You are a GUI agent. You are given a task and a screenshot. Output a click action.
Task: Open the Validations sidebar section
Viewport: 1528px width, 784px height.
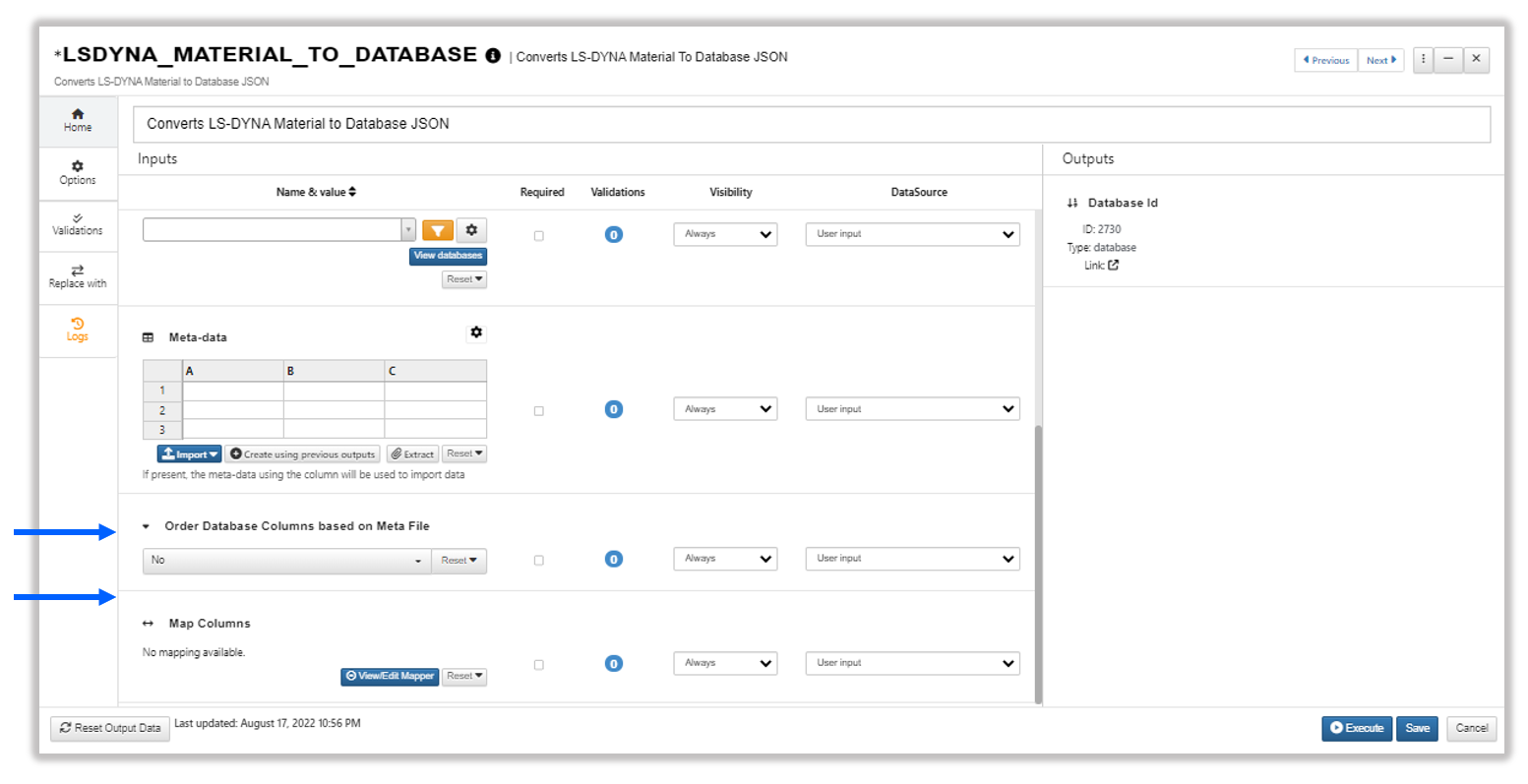coord(78,224)
